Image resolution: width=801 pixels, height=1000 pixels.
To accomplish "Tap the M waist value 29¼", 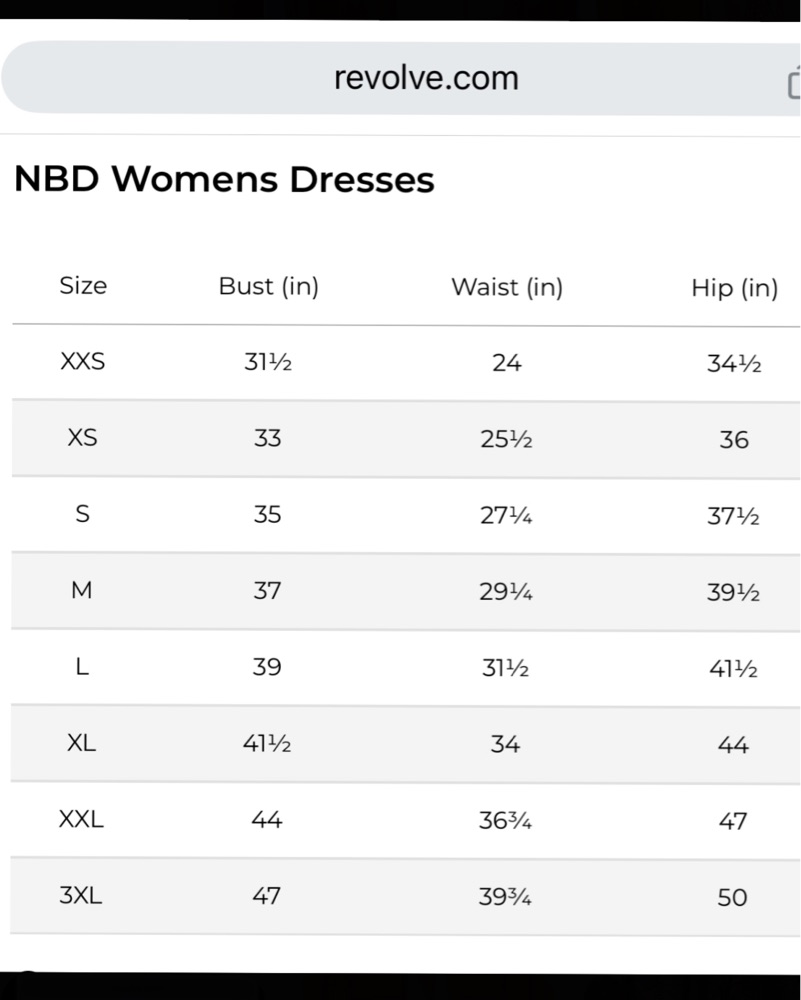I will point(506,592).
